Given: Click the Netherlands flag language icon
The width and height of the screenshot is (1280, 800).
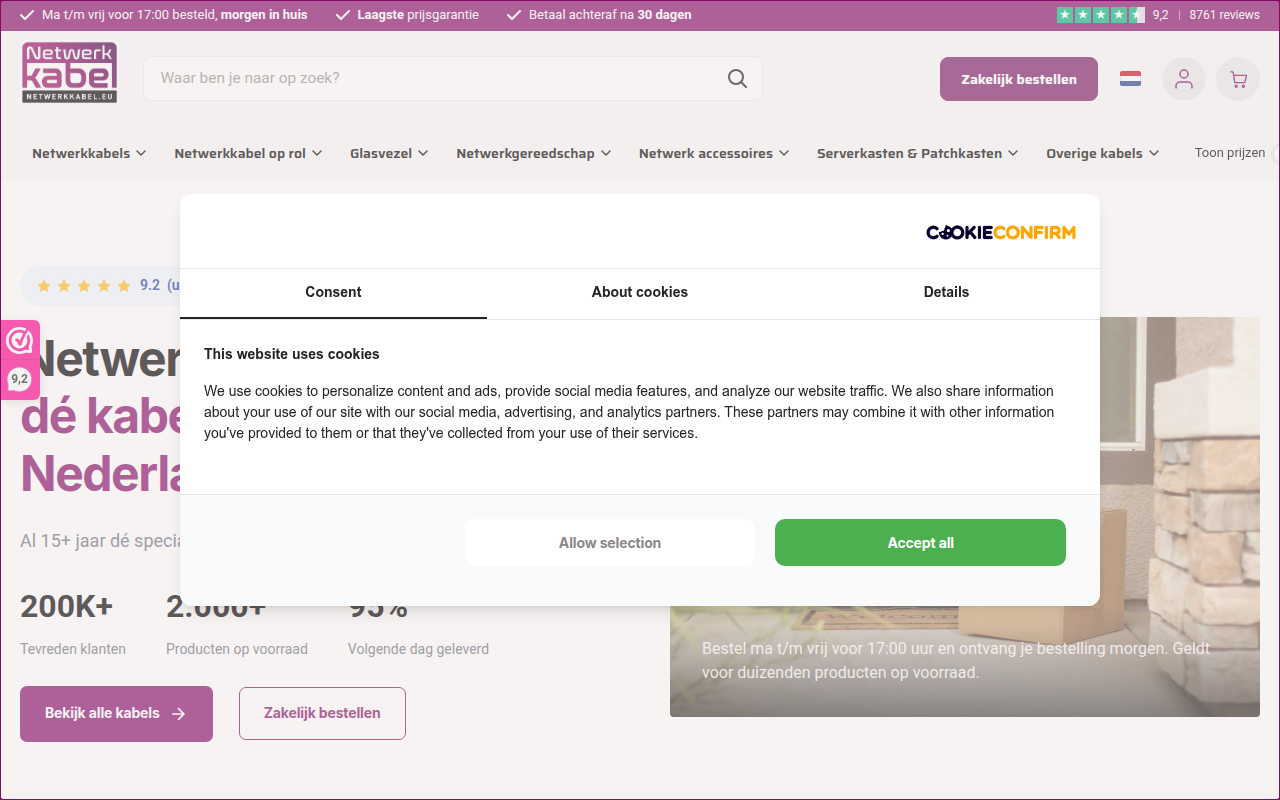Looking at the screenshot, I should click(x=1131, y=79).
